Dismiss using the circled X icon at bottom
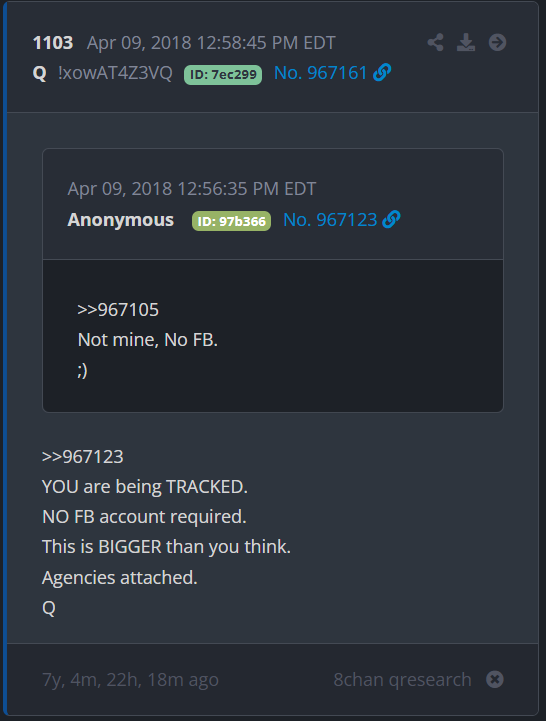 pyautogui.click(x=495, y=679)
